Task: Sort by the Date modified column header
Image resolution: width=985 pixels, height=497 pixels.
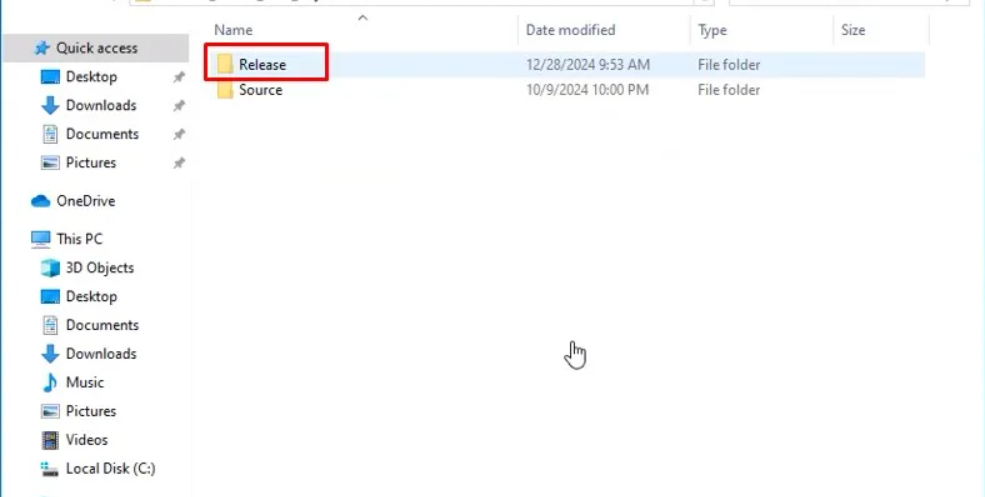Action: tap(570, 30)
